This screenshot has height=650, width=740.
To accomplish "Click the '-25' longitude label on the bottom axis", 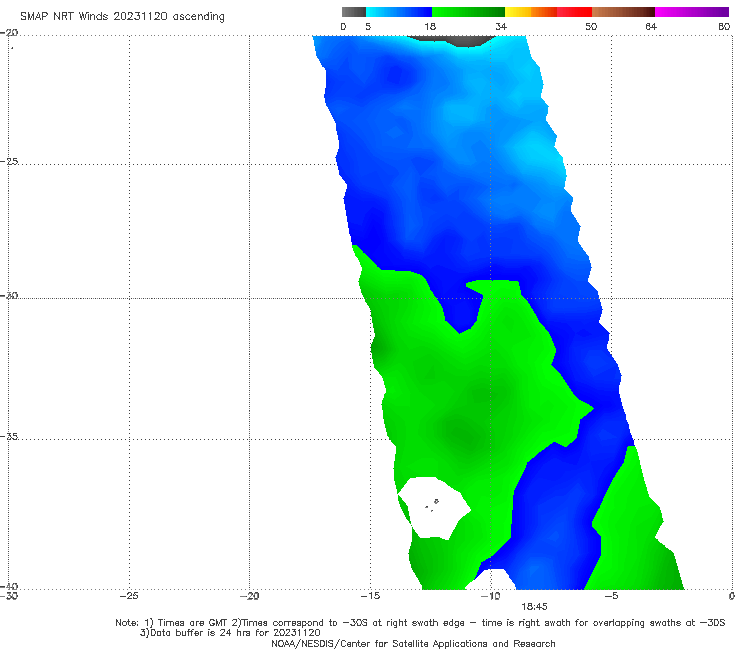I will tap(129, 596).
